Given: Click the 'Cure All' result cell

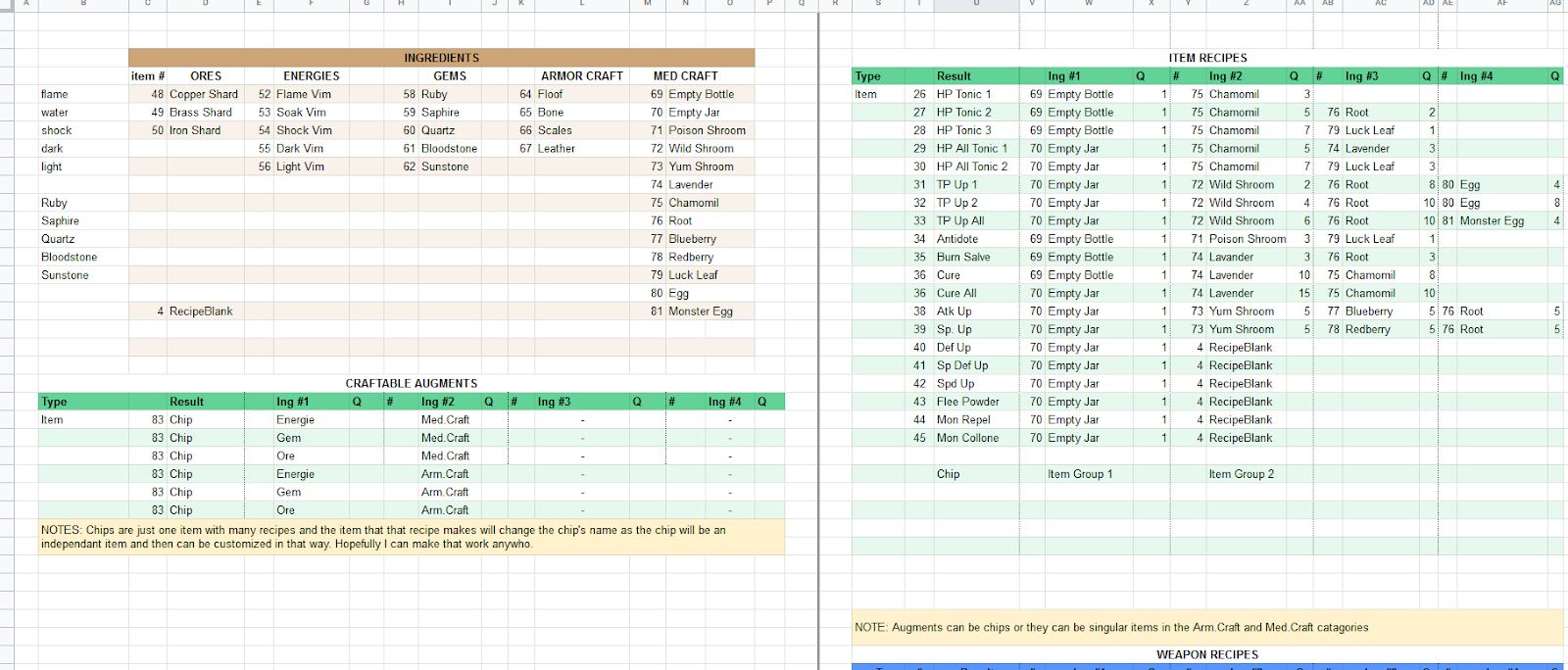Looking at the screenshot, I should click(976, 294).
